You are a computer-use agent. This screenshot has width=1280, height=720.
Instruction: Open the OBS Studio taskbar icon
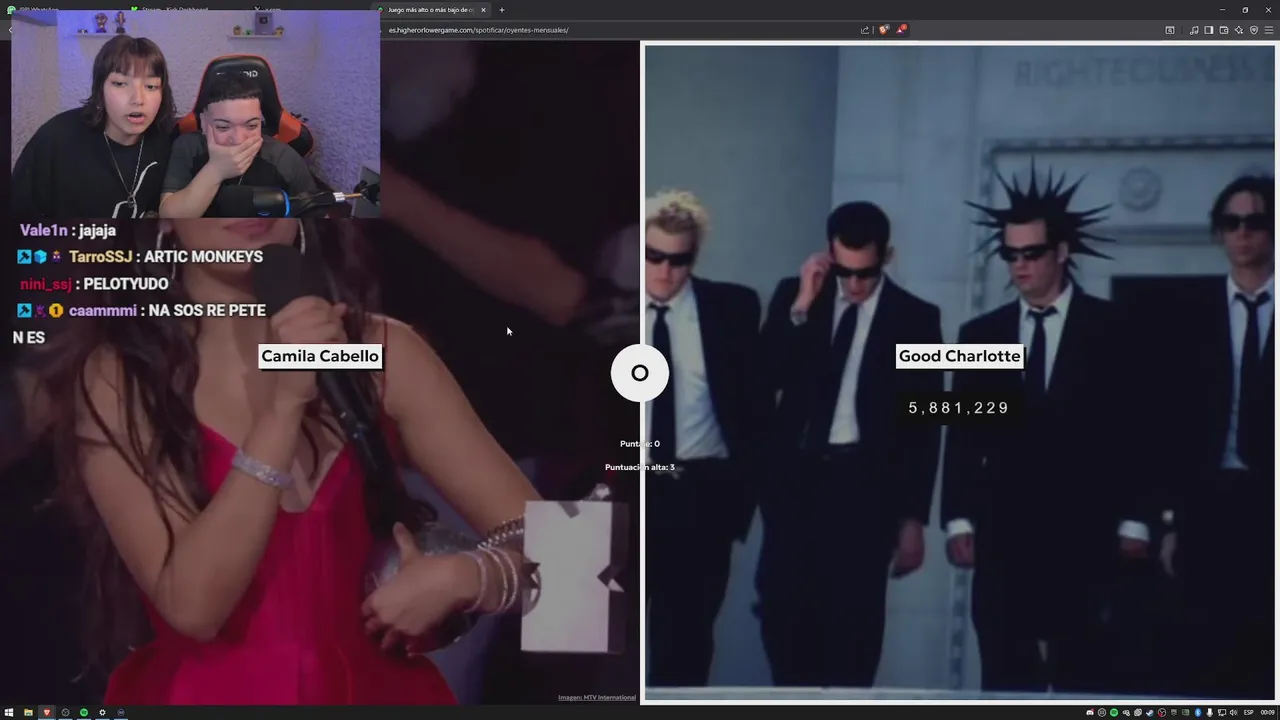pyautogui.click(x=65, y=712)
